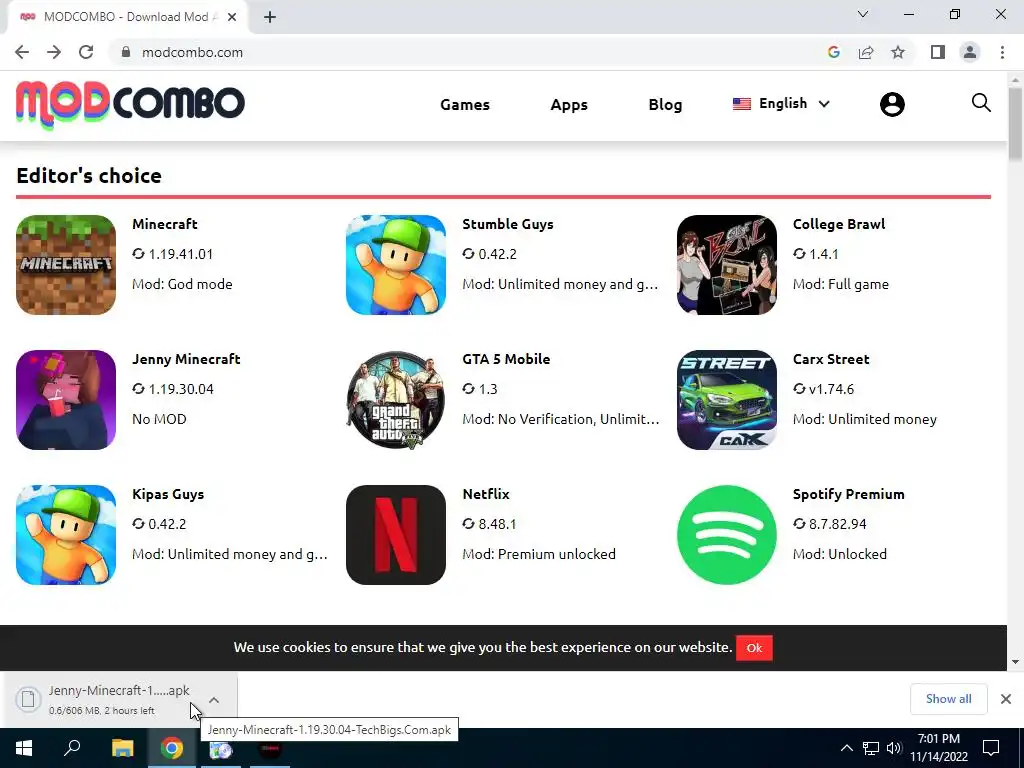Reload the page with refresh icon
This screenshot has height=768, width=1024.
click(86, 52)
